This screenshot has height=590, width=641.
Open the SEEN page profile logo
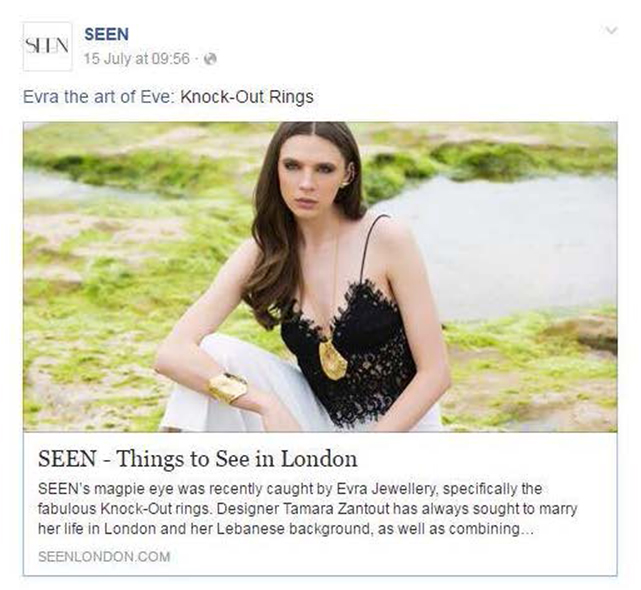click(x=47, y=46)
